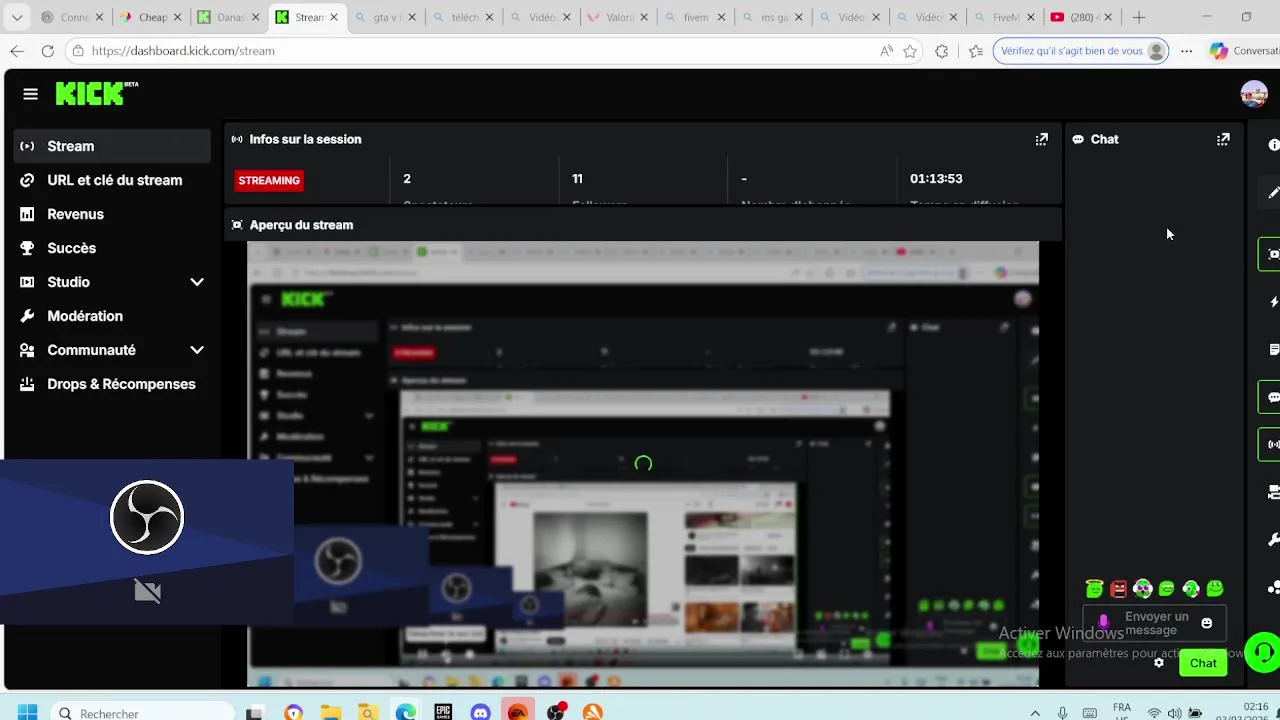The image size is (1280, 720).
Task: Click the 01:13:53 stream duration
Action: [936, 178]
